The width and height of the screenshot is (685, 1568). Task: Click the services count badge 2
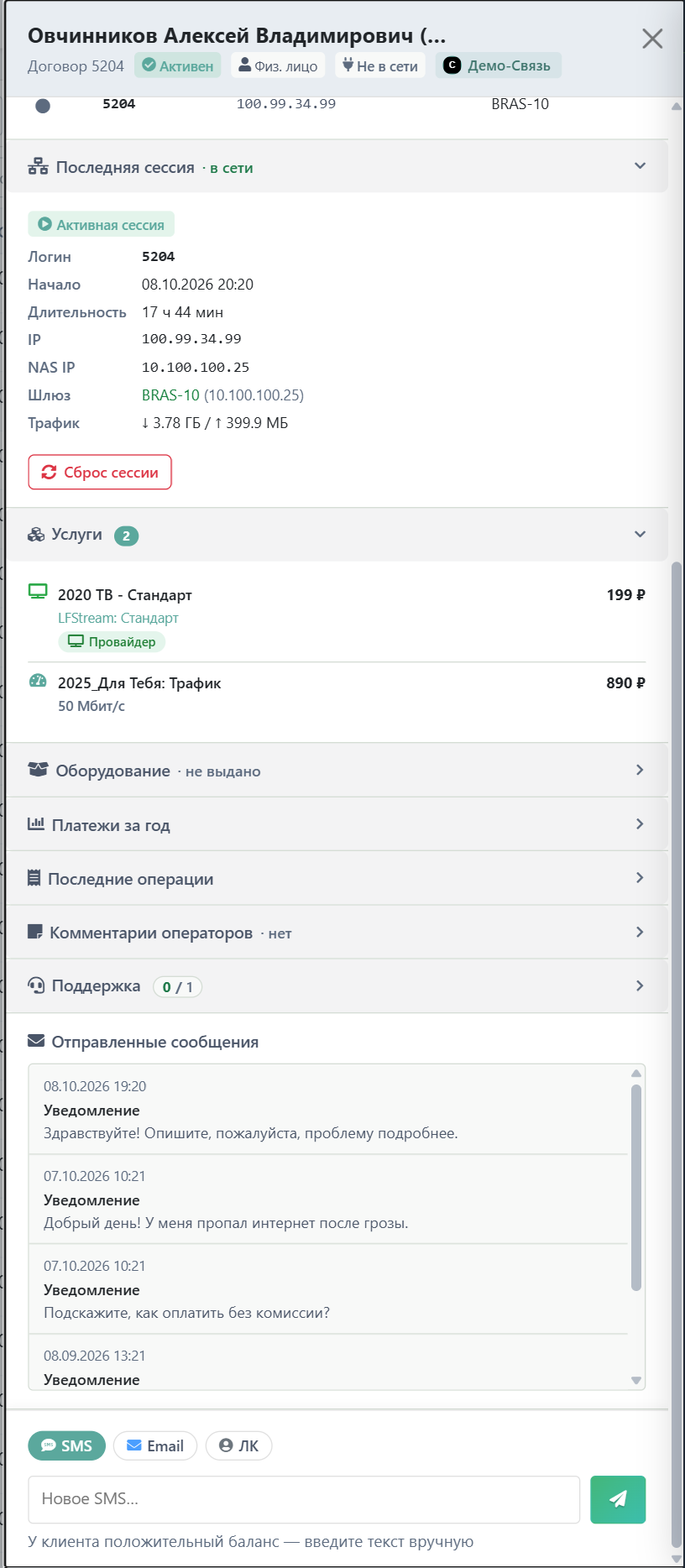tap(127, 536)
